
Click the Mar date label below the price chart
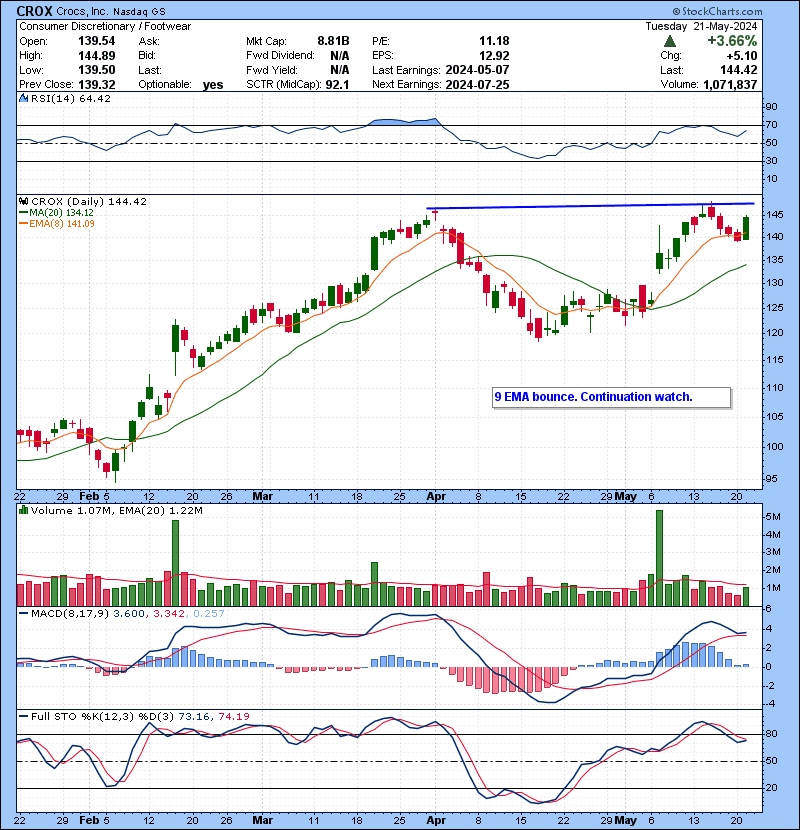(x=263, y=497)
